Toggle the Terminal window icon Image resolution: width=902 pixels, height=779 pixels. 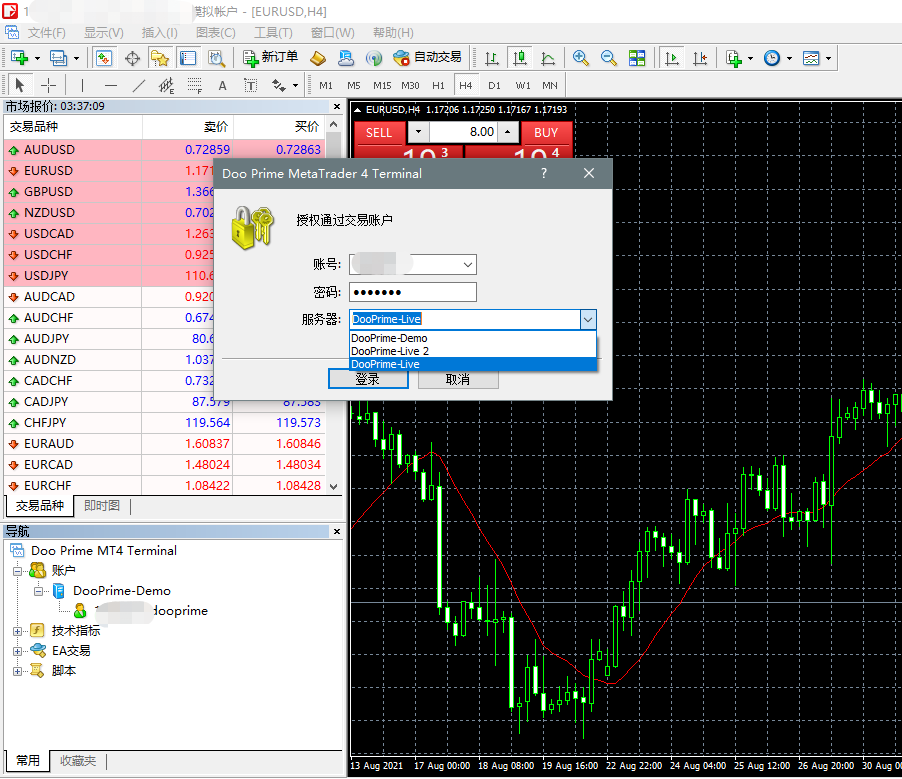(188, 58)
